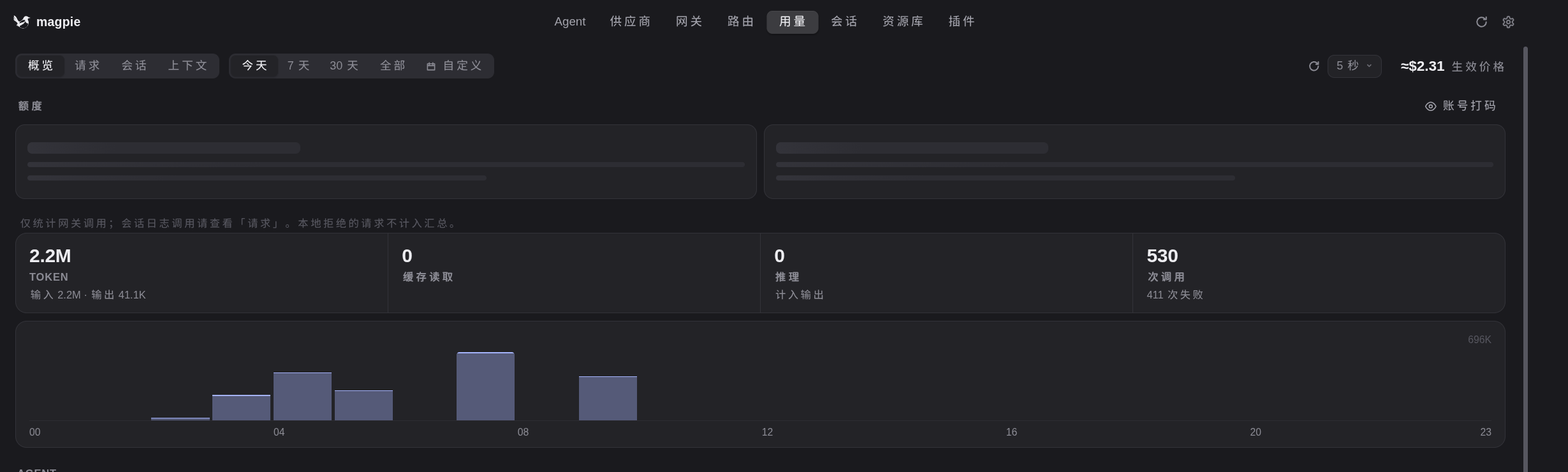This screenshot has width=1568, height=472.
Task: Choose the 7 天 time range
Action: [x=298, y=66]
